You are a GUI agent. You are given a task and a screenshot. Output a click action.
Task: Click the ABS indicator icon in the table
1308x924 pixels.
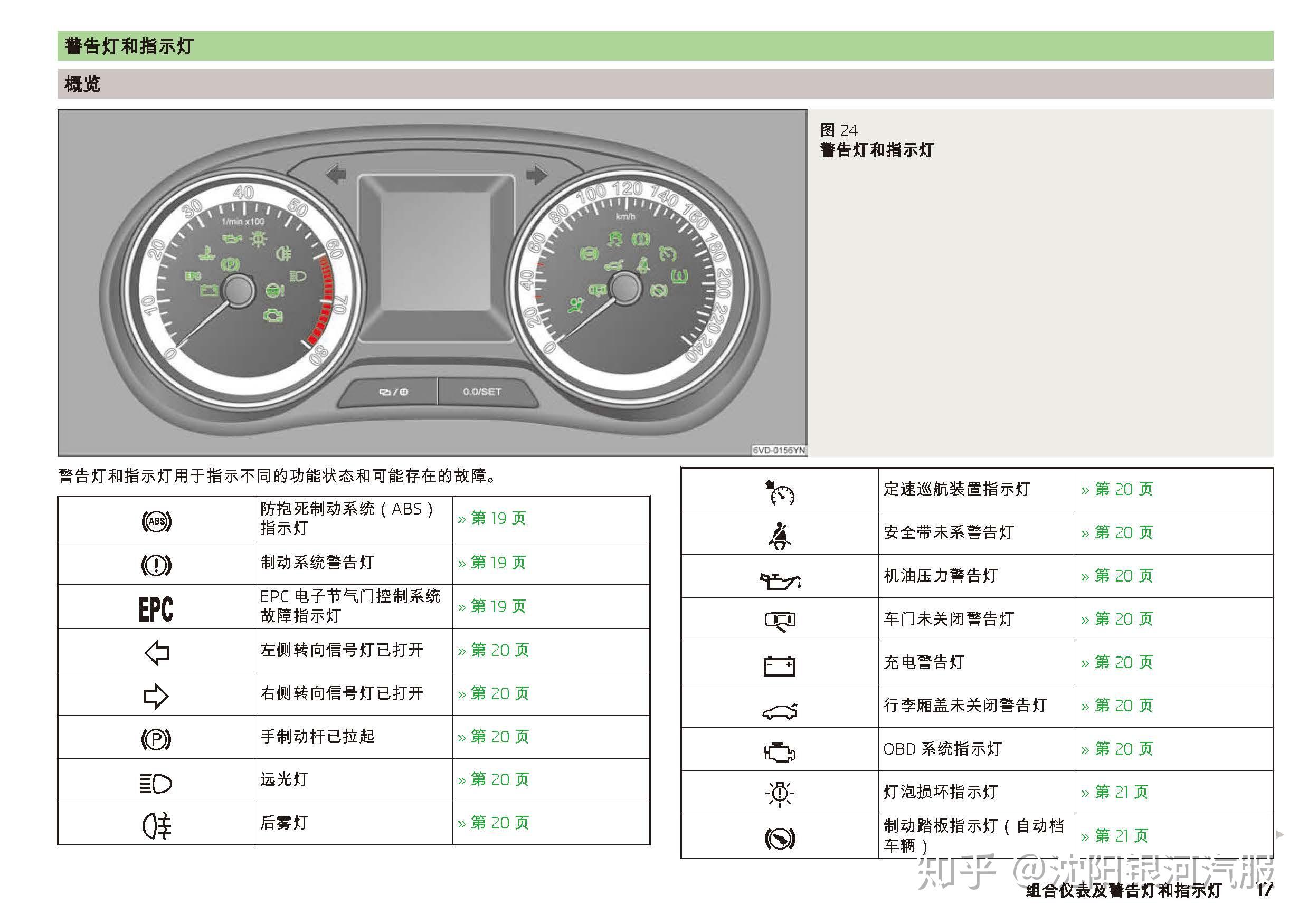(156, 521)
